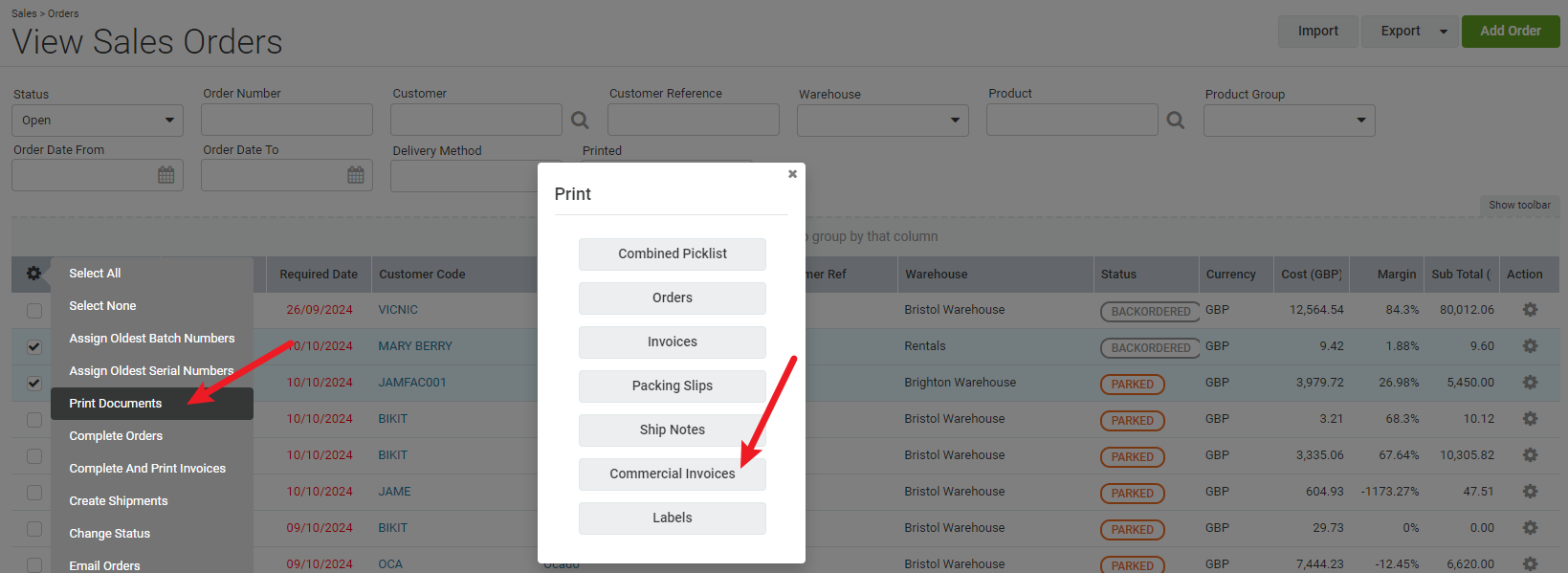Print the Combined Picklist
The height and width of the screenshot is (573, 1568).
(x=673, y=254)
